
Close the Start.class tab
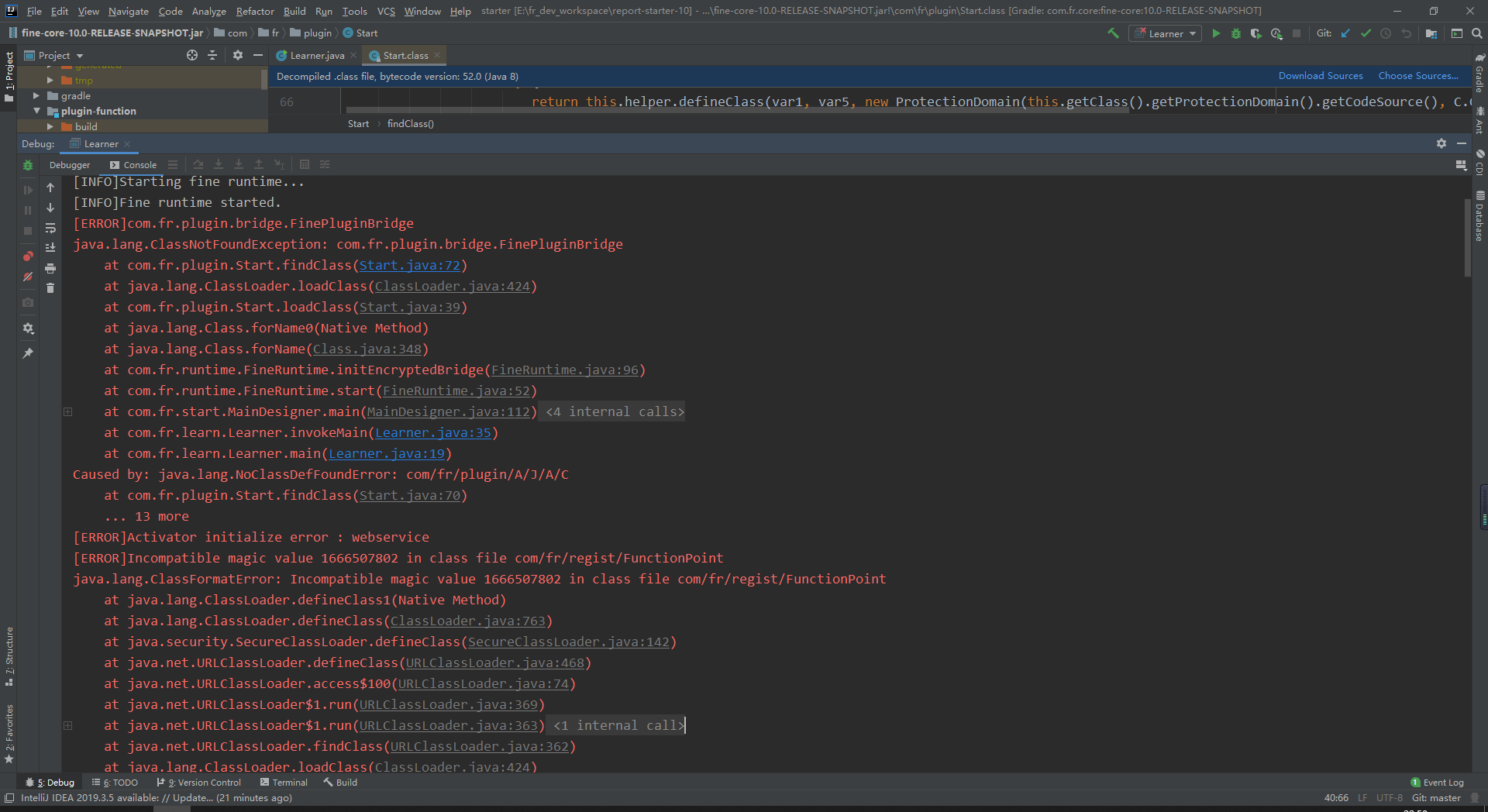point(437,55)
